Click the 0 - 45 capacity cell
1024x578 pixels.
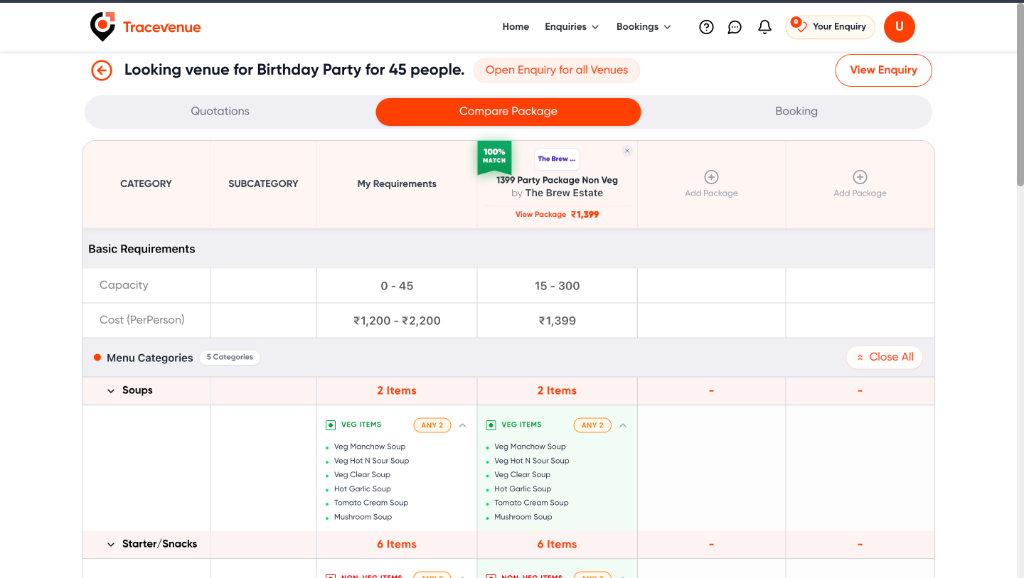click(396, 285)
